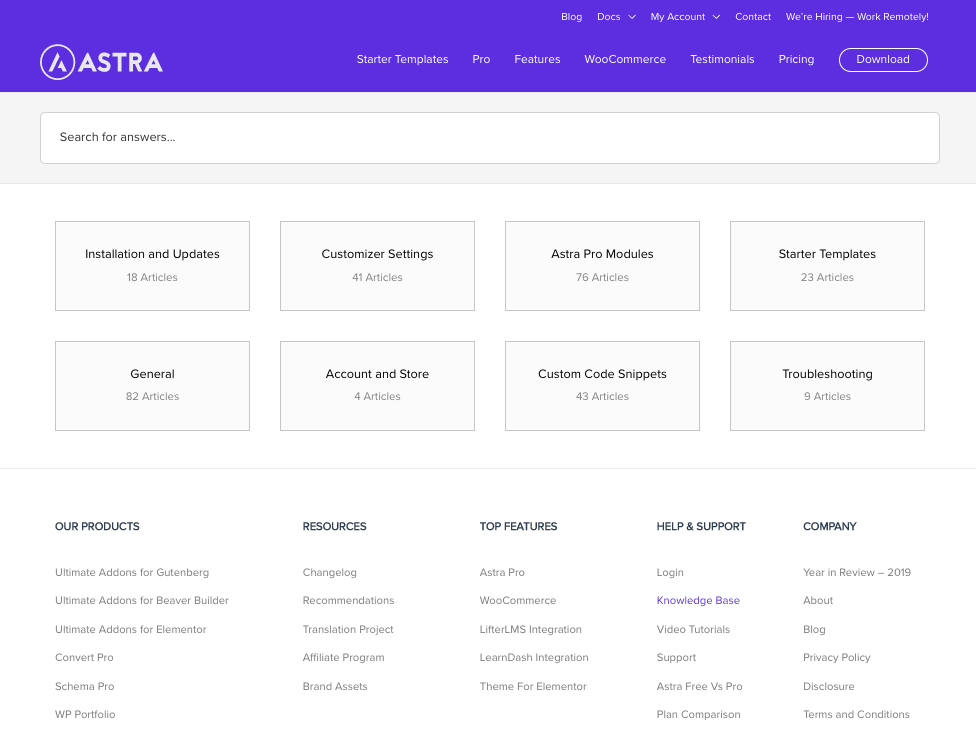976x756 pixels.
Task: Open the Troubleshooting category card
Action: pyautogui.click(x=827, y=386)
